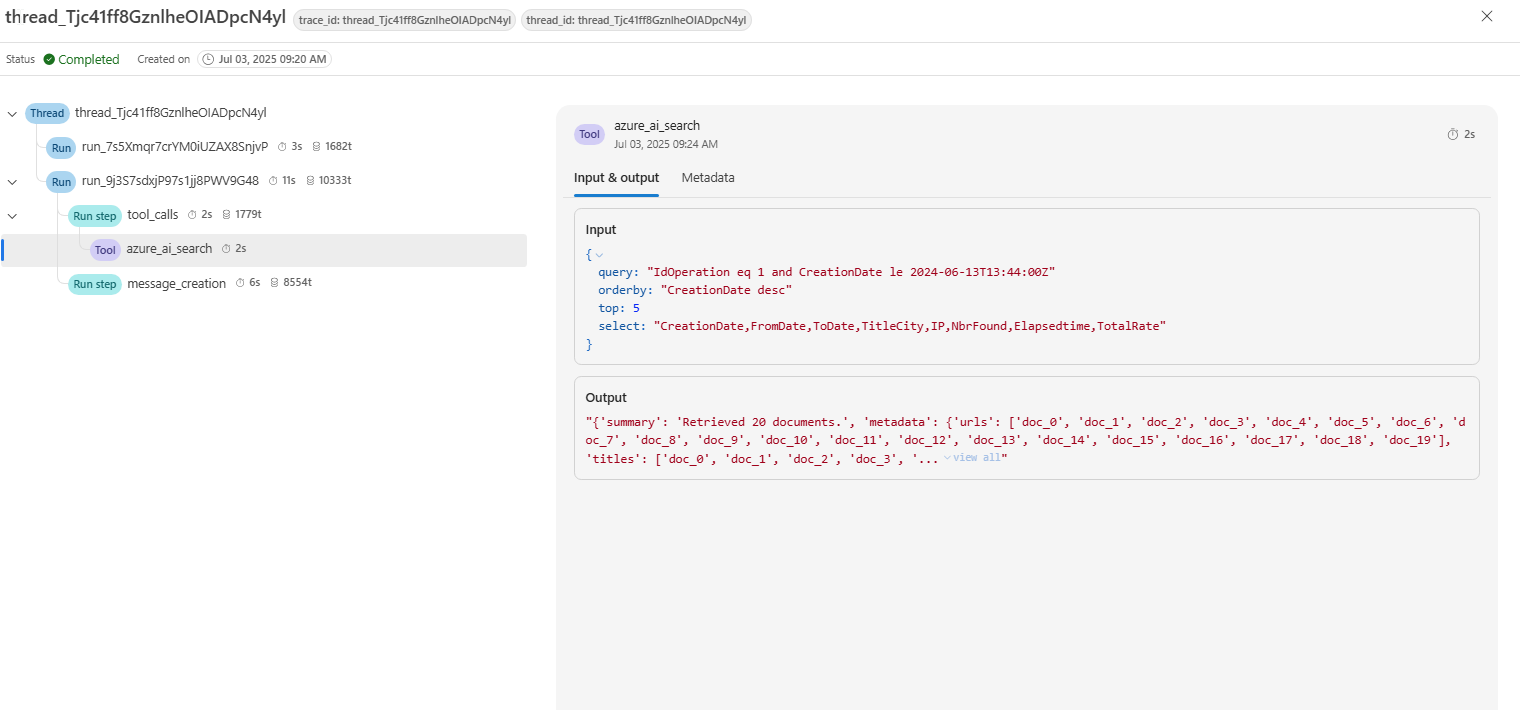Viewport: 1521px width, 710px height.
Task: Click Run step badge for message_creation
Action: 95,284
